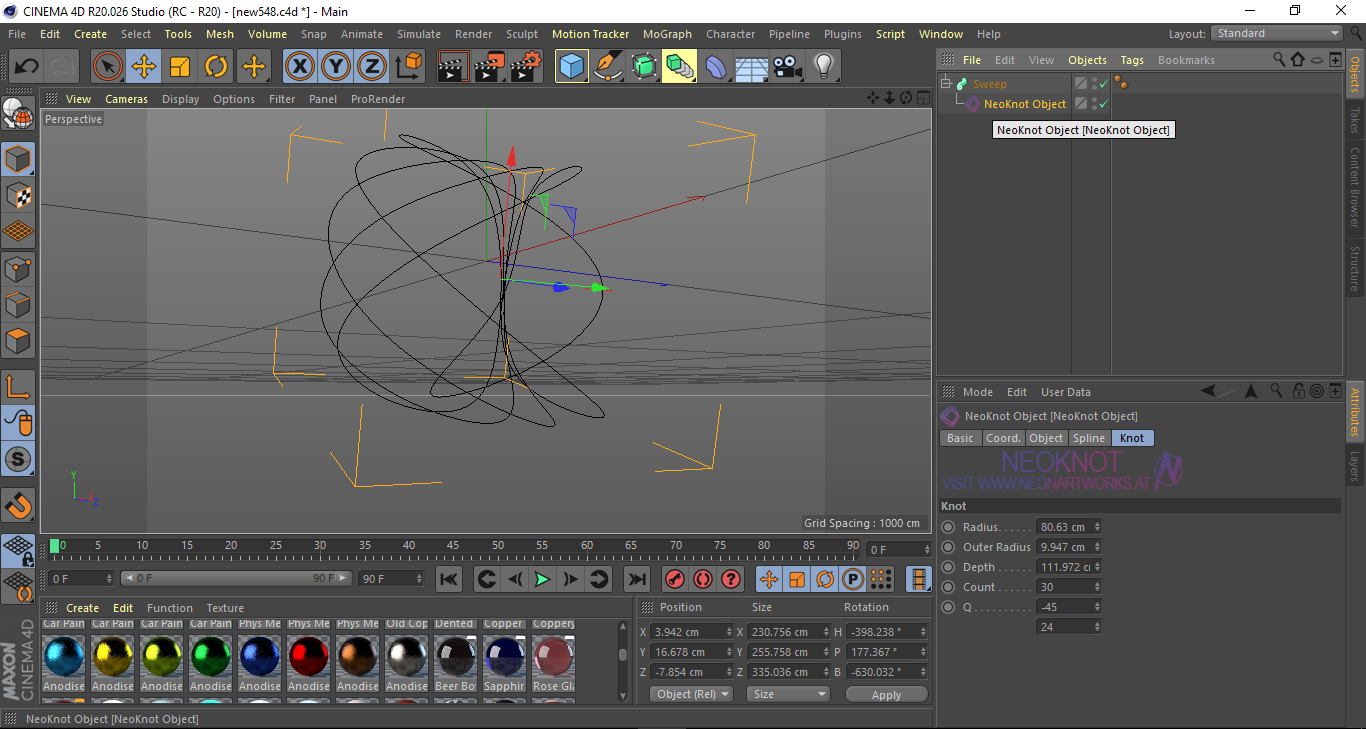
Task: Switch to Texture mode
Action: (18, 195)
